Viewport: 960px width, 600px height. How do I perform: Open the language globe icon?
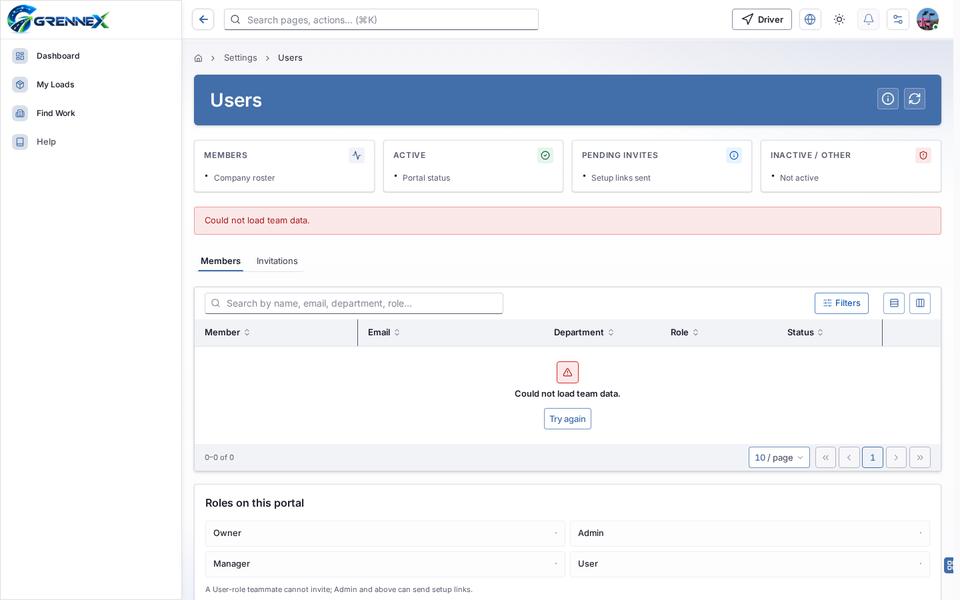pos(810,20)
